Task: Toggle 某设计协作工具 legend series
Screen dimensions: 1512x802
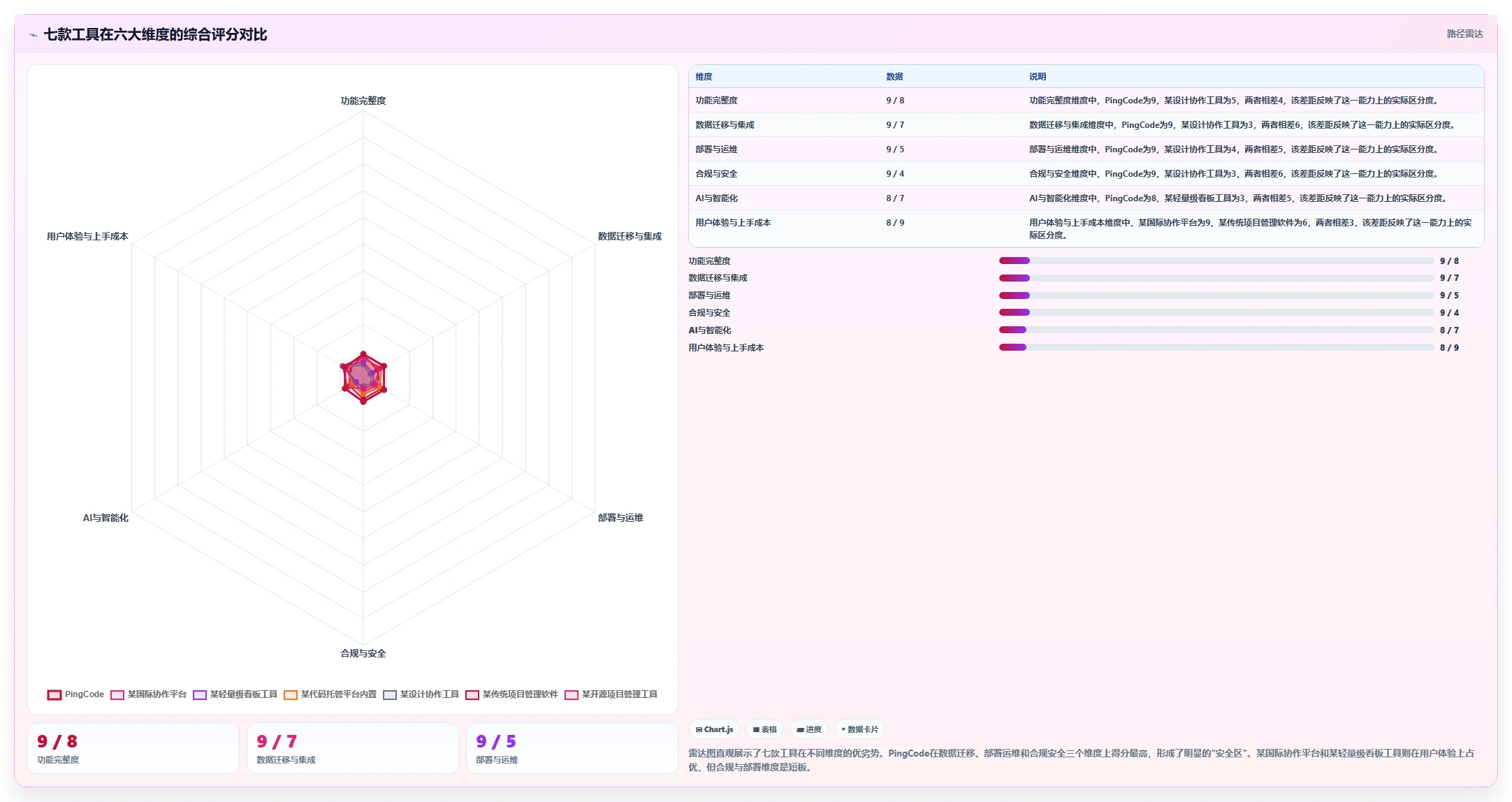Action: [421, 694]
